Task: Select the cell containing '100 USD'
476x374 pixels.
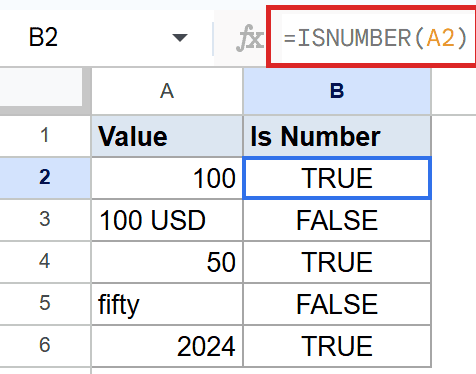Action: 167,220
